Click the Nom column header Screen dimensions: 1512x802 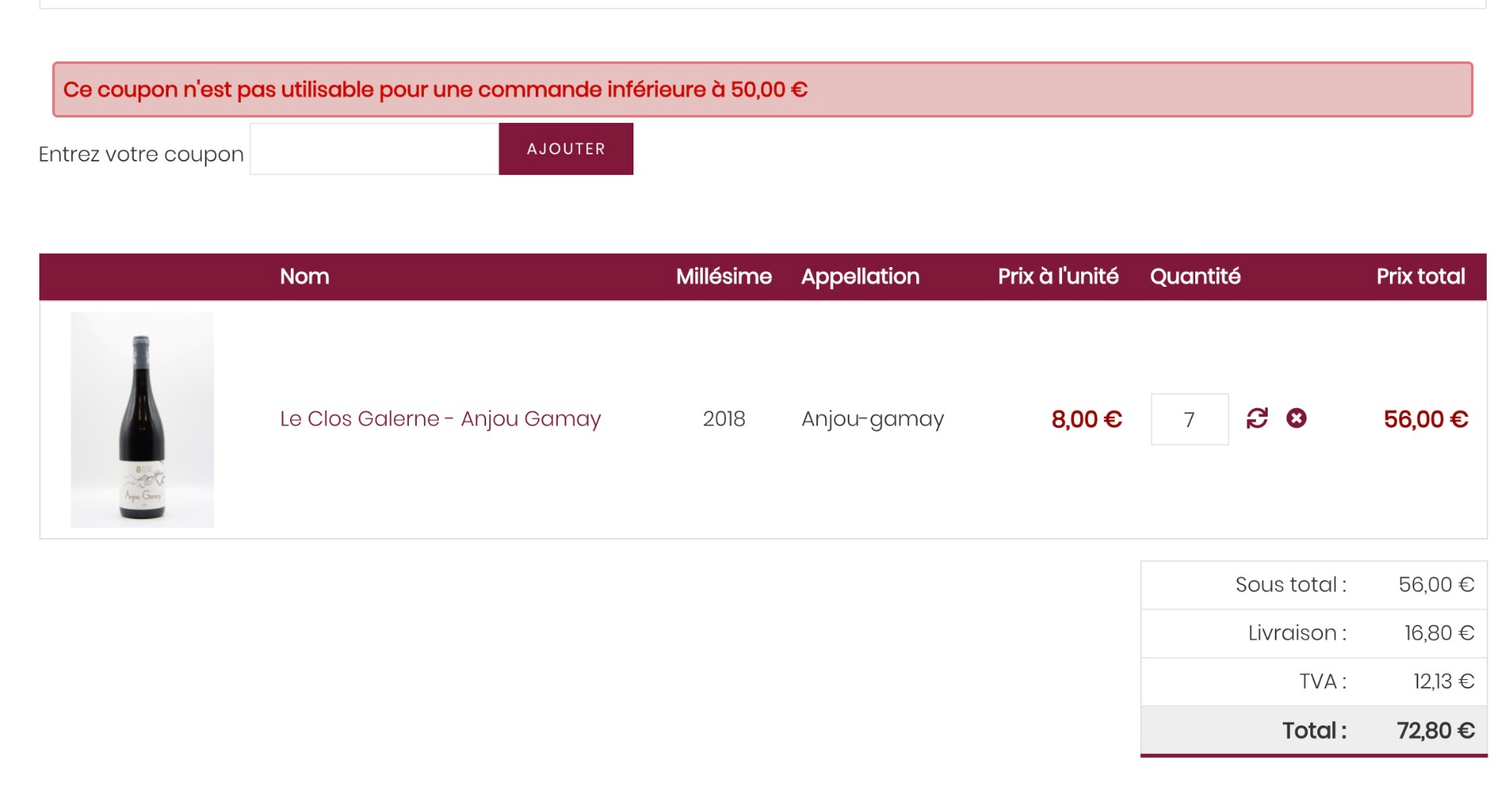tap(304, 277)
